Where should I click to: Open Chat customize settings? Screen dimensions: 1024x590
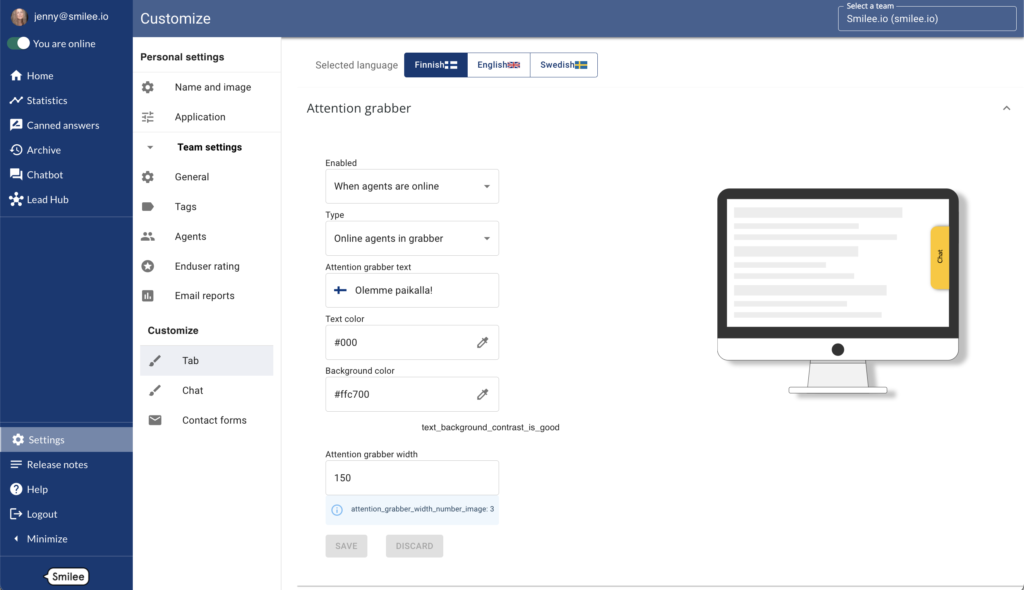tap(192, 391)
